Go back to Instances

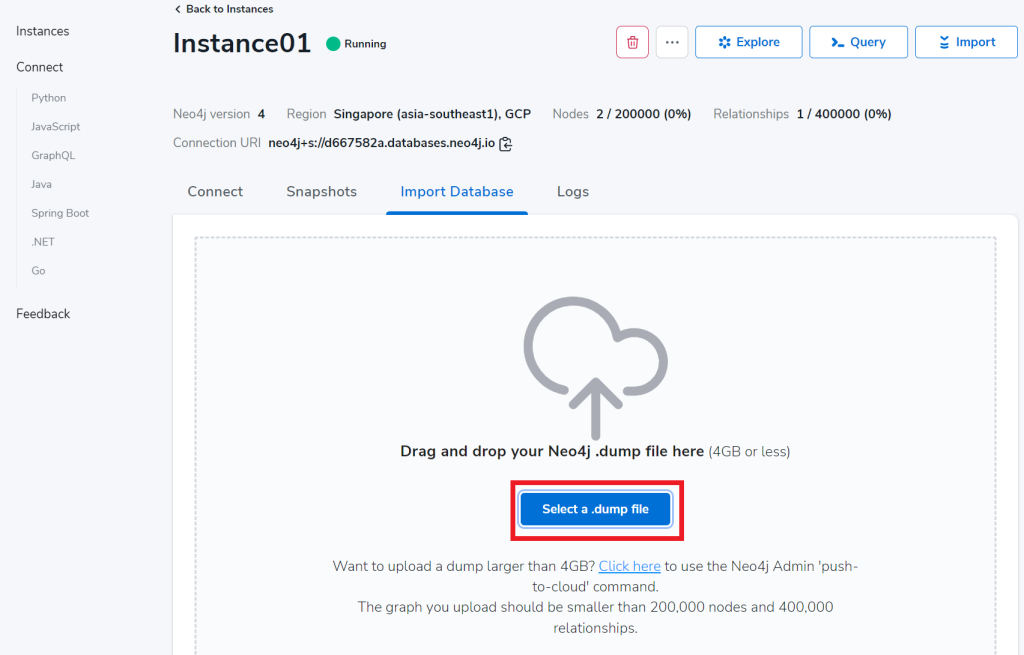[223, 9]
